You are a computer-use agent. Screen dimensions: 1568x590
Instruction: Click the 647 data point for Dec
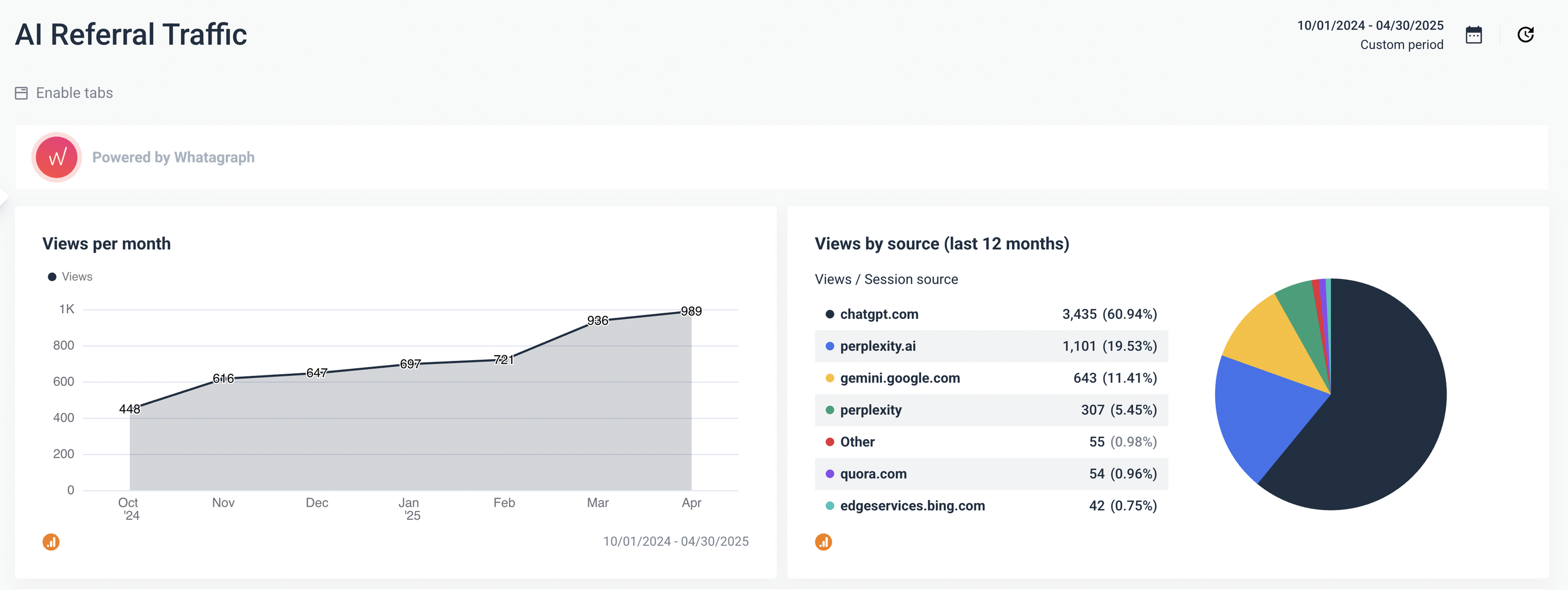coord(317,373)
